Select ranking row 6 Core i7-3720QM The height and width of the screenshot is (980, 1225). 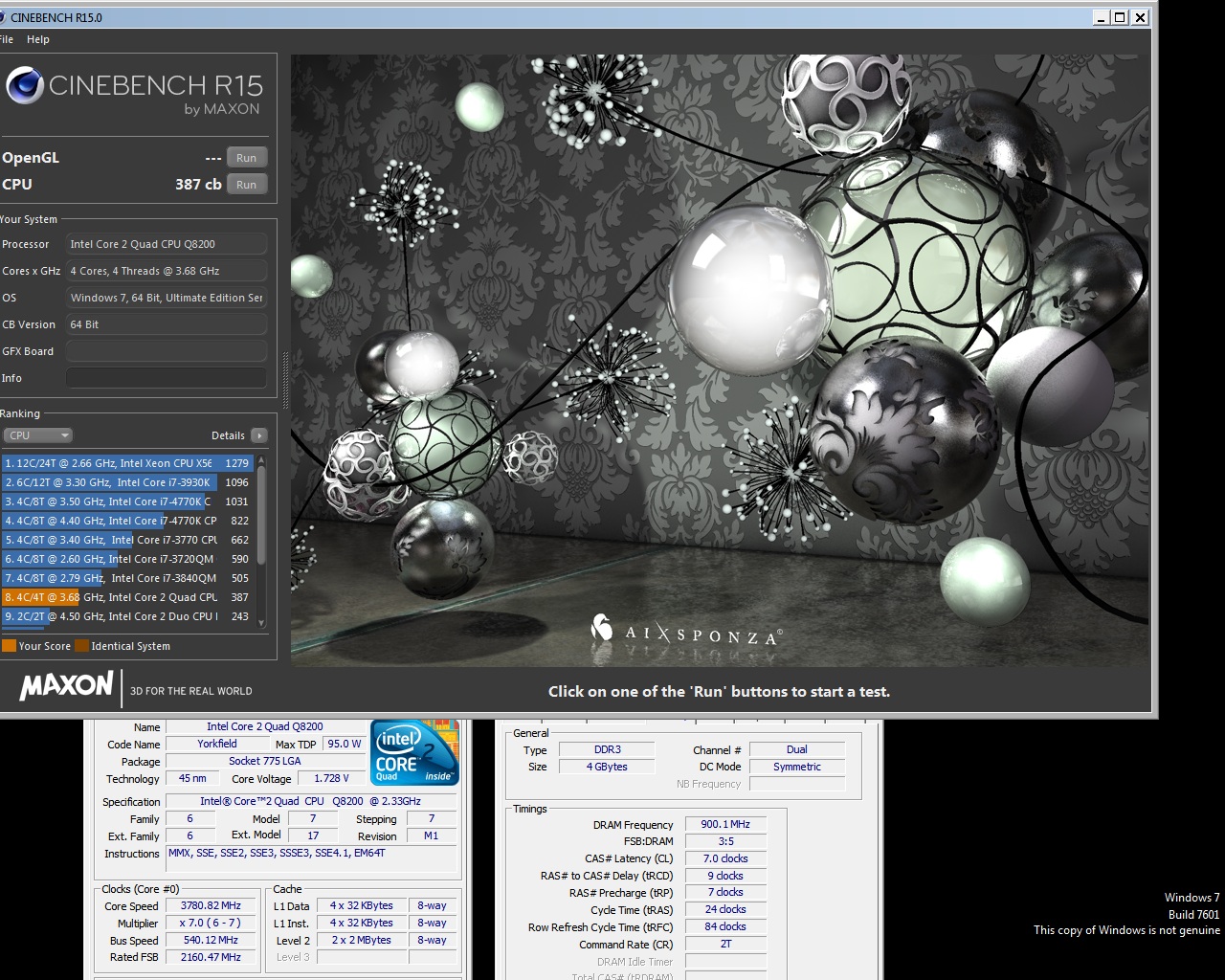coord(127,559)
